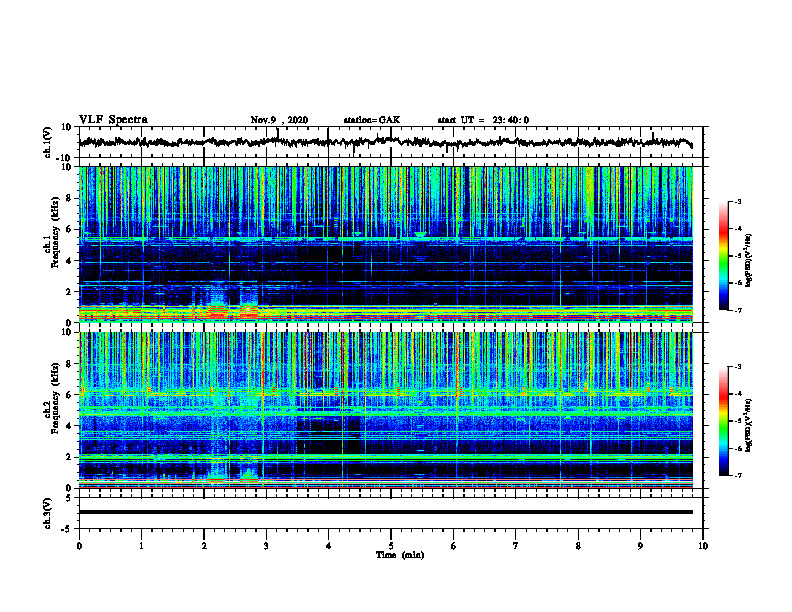Click the "-5" tick label on the ch.3 axis
Viewport: 792px width, 612px height.
coord(67,529)
